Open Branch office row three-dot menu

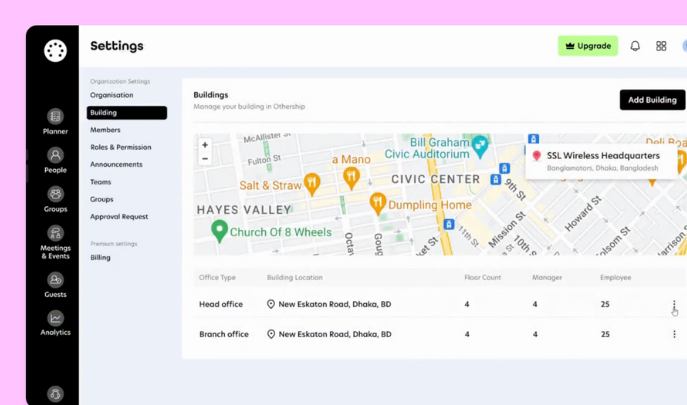[674, 334]
